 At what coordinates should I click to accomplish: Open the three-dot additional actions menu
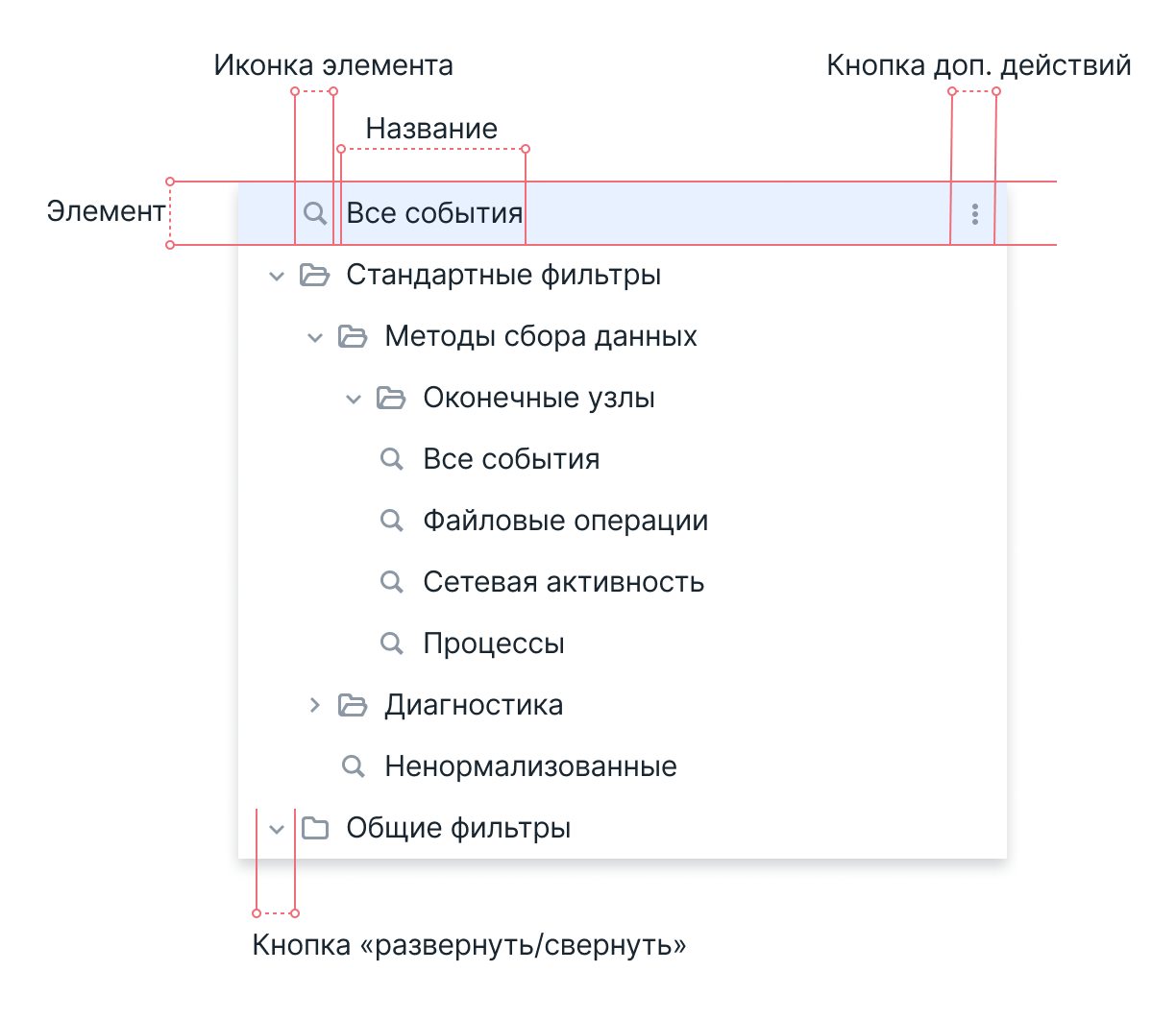(x=974, y=213)
